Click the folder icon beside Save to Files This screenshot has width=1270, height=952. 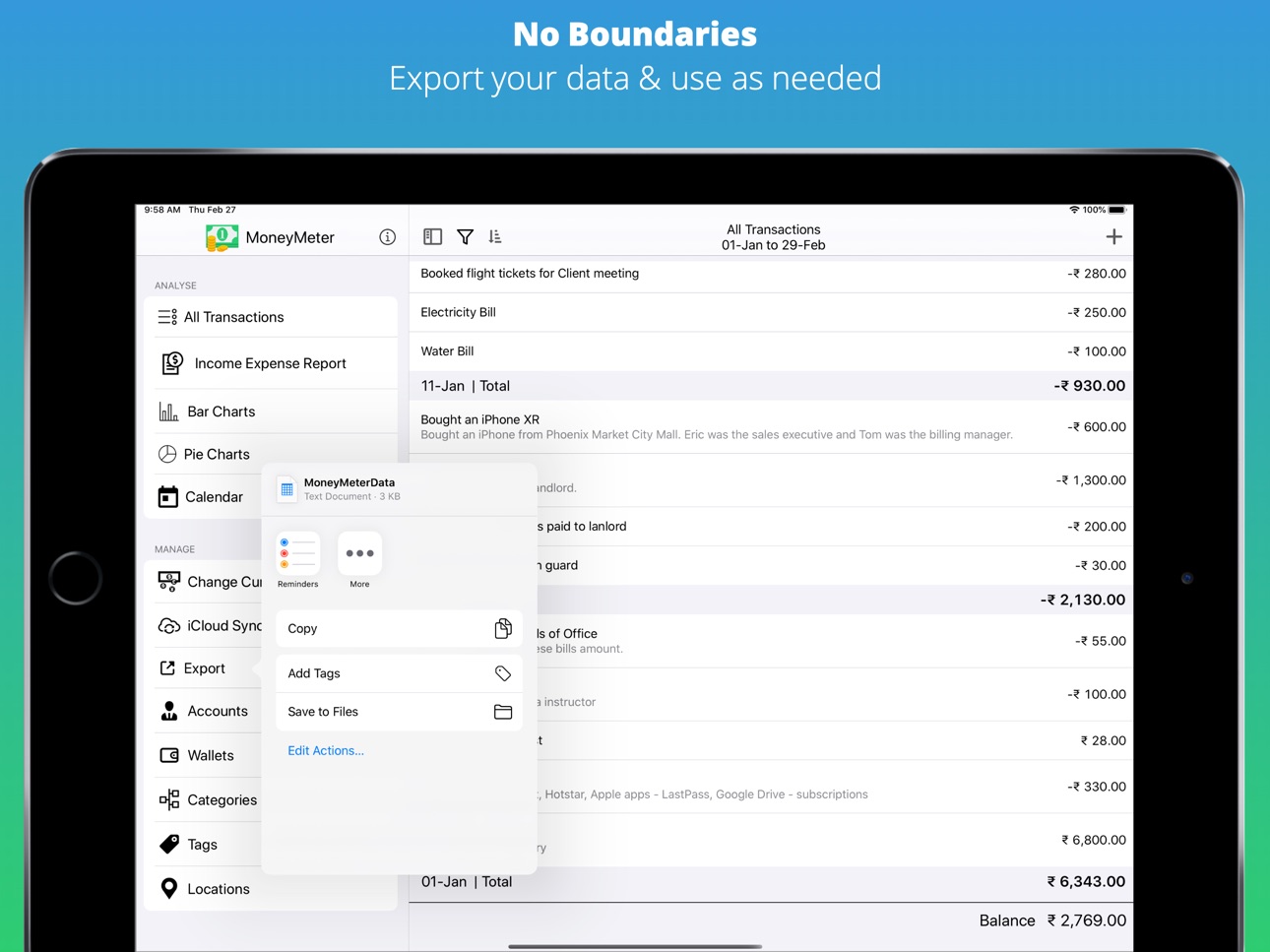point(503,712)
